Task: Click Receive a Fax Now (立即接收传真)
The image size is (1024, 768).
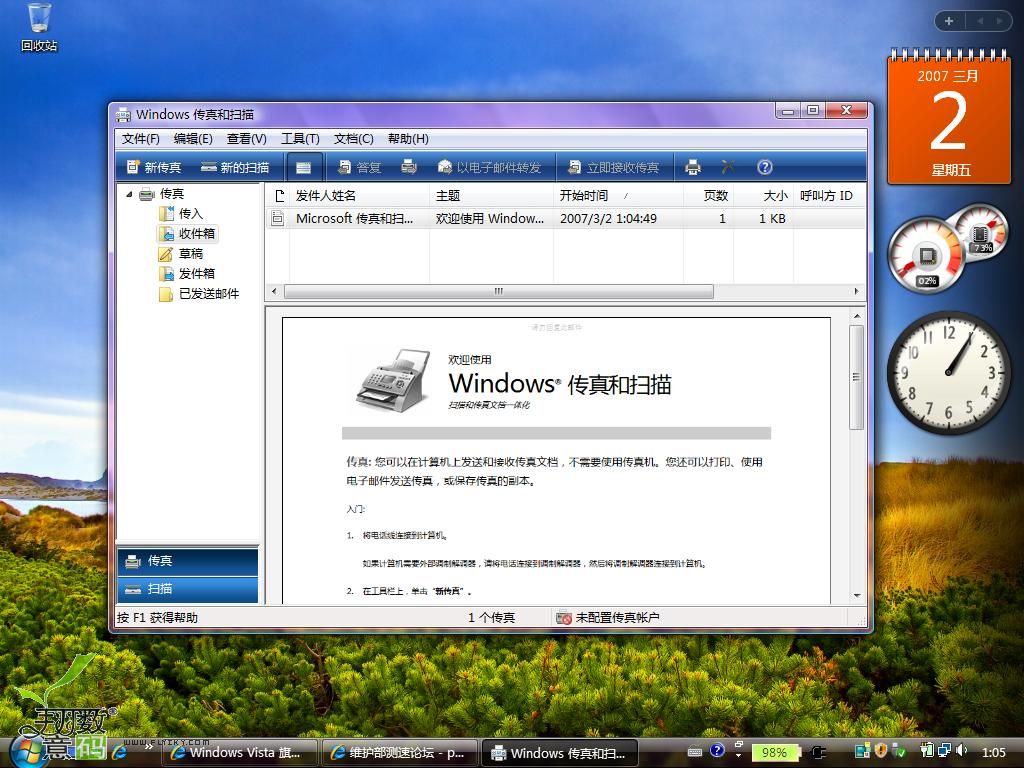Action: (x=613, y=167)
